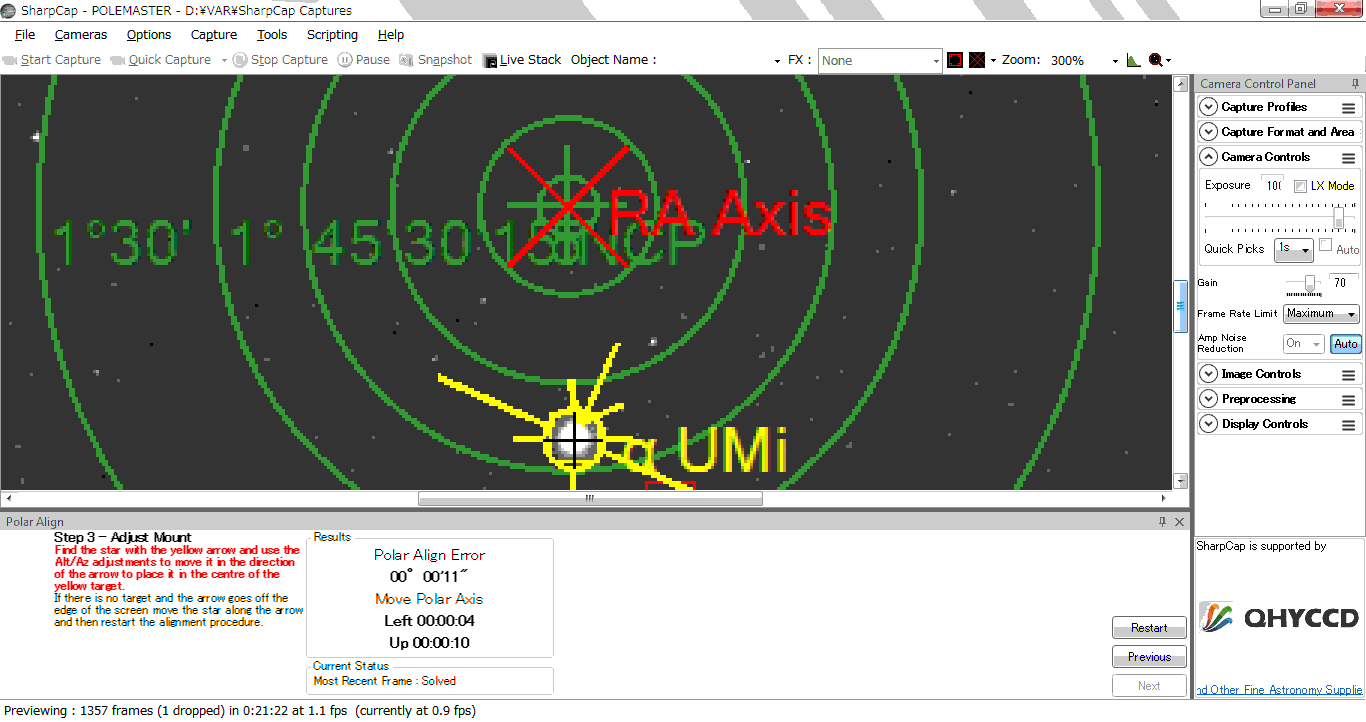Click the SharpCap title bar app icon

click(x=9, y=9)
